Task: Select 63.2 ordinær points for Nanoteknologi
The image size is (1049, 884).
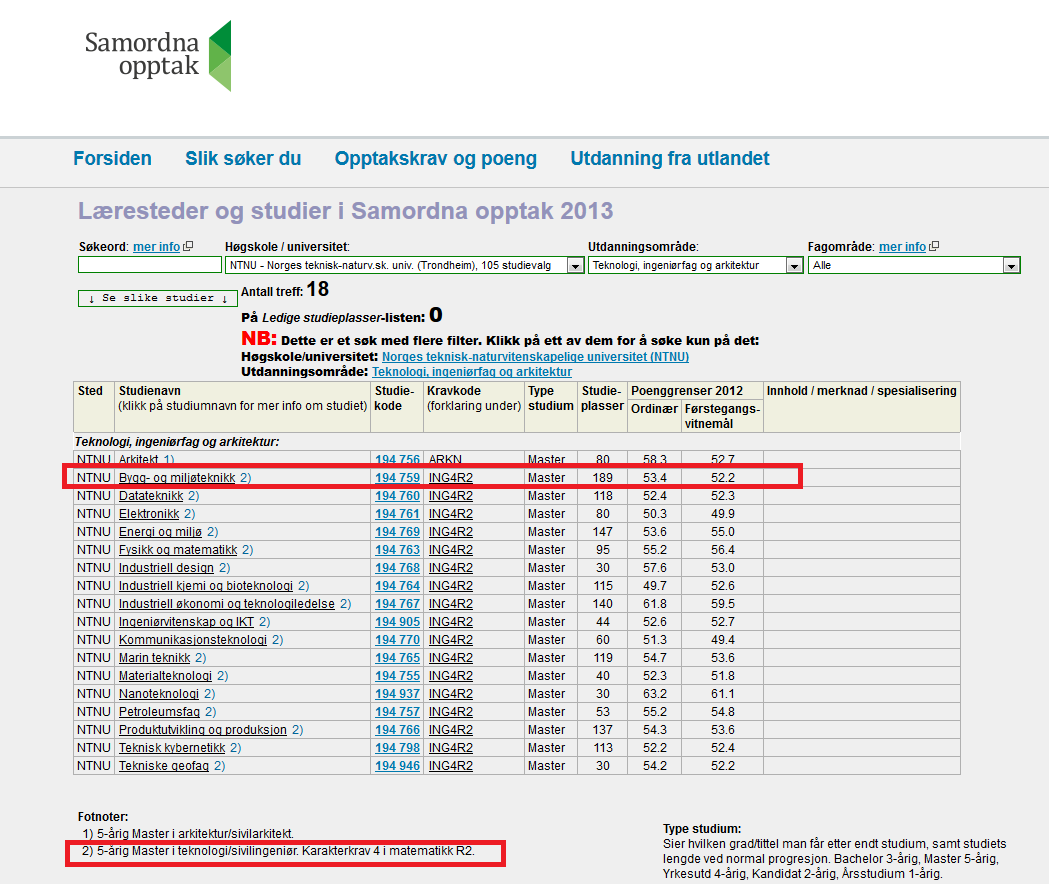Action: [655, 695]
